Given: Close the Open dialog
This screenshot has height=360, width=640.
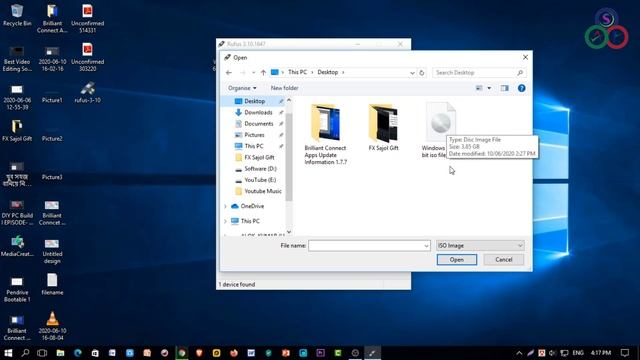Looking at the screenshot, I should tap(525, 58).
